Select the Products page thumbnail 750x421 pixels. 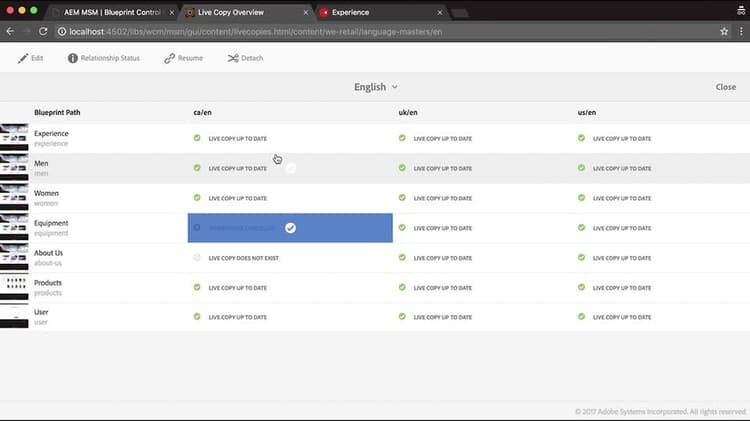(14, 287)
